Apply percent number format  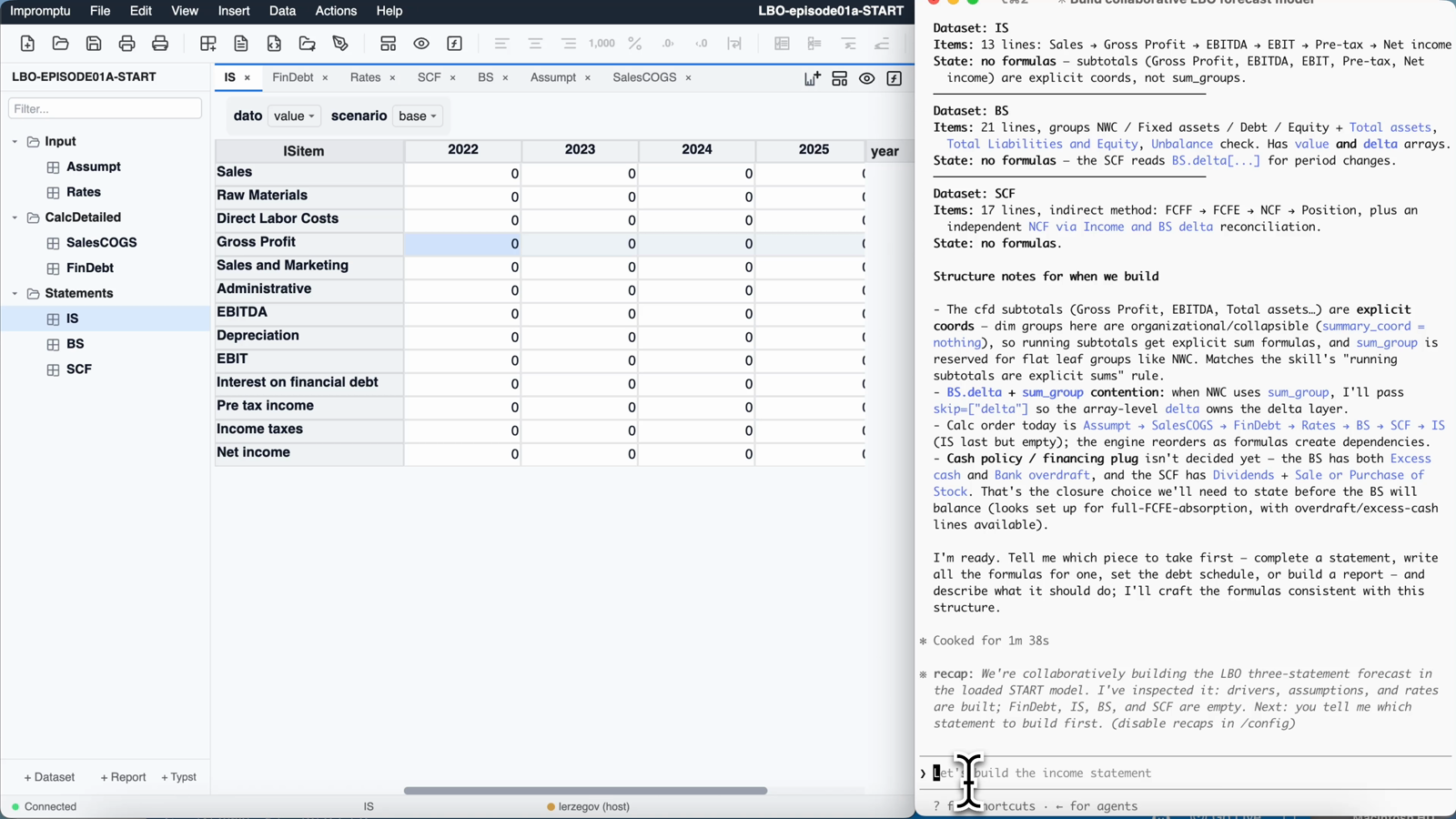coord(635,44)
